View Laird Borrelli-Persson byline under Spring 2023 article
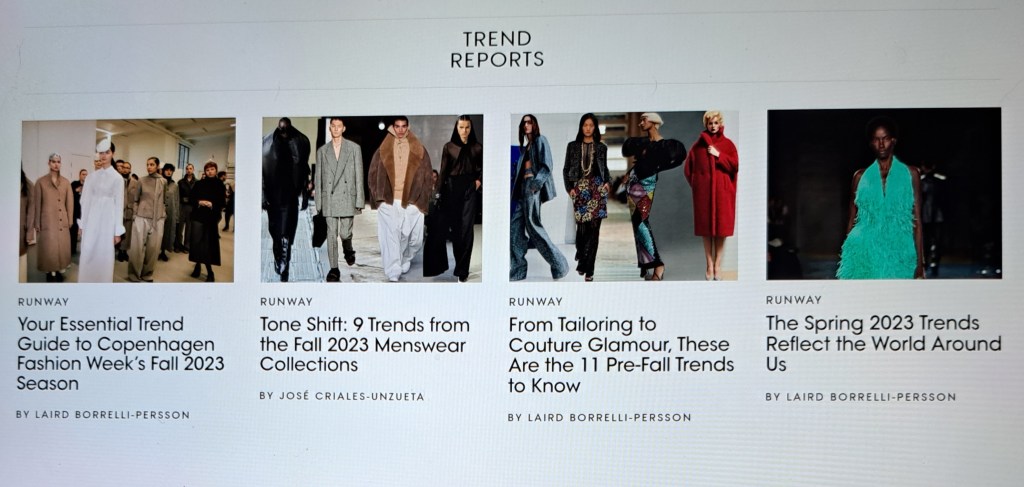The height and width of the screenshot is (487, 1024). (861, 396)
